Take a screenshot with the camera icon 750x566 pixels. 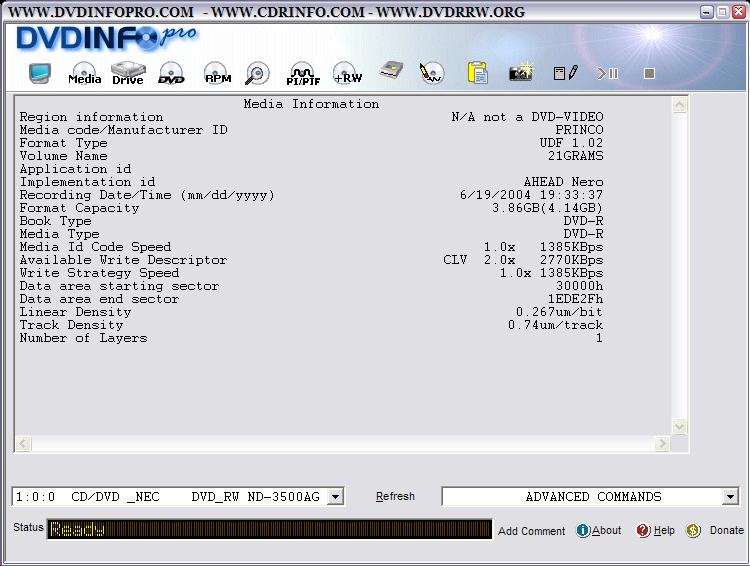(x=521, y=73)
